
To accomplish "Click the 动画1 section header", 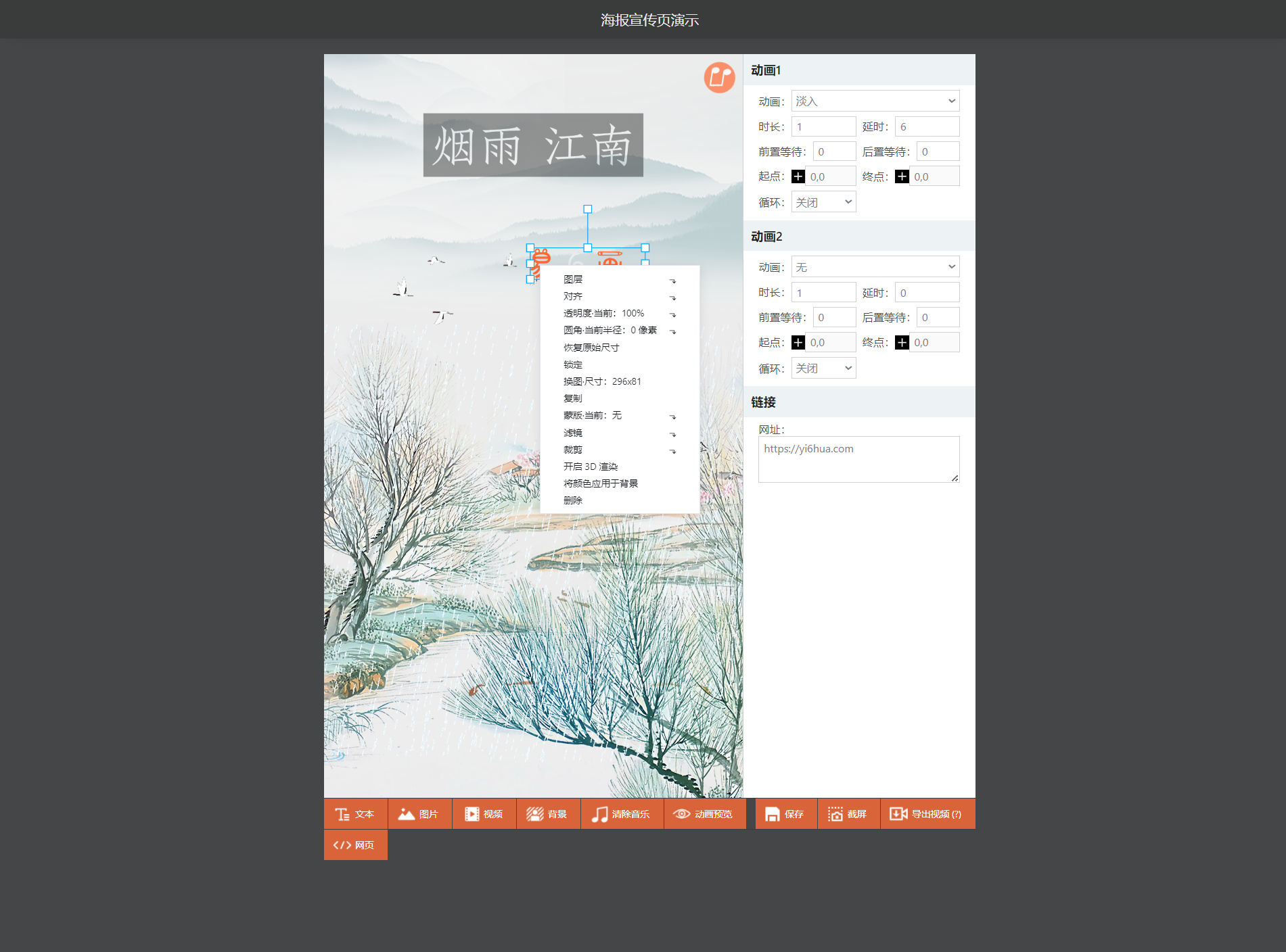I will coord(859,70).
